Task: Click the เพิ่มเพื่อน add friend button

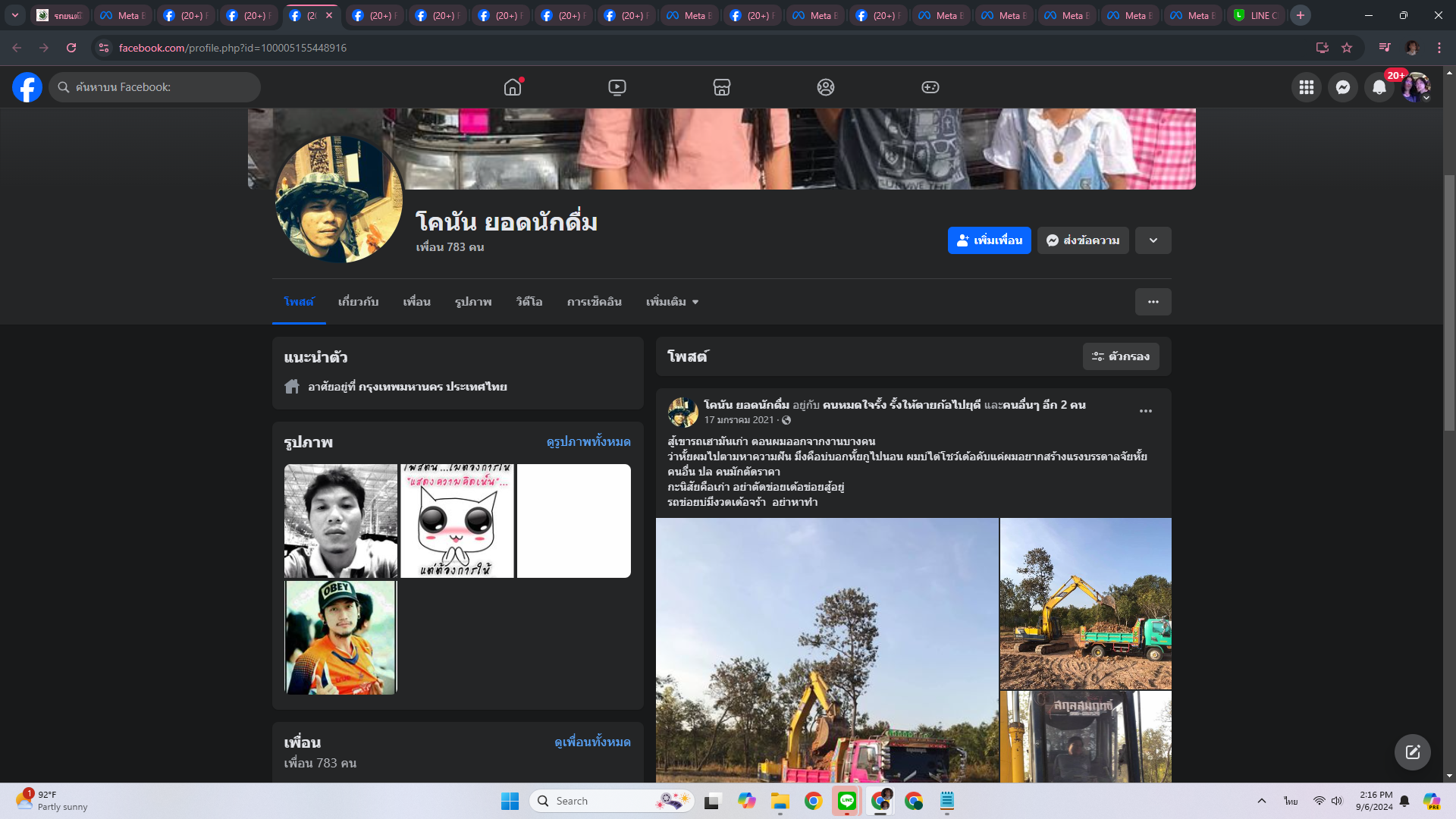Action: 989,240
